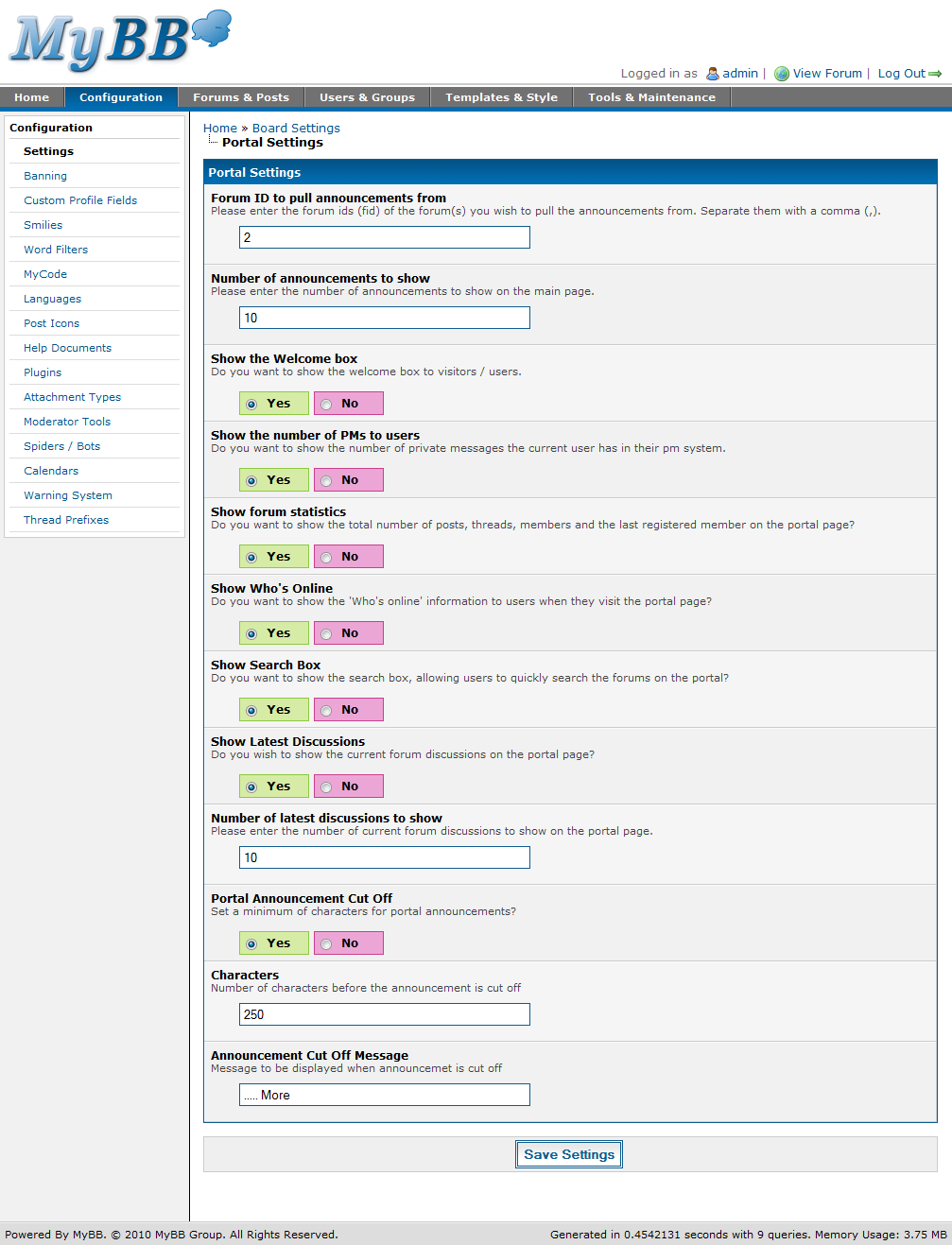Click the Log Out arrow icon
The height and width of the screenshot is (1245, 952).
pos(935,74)
